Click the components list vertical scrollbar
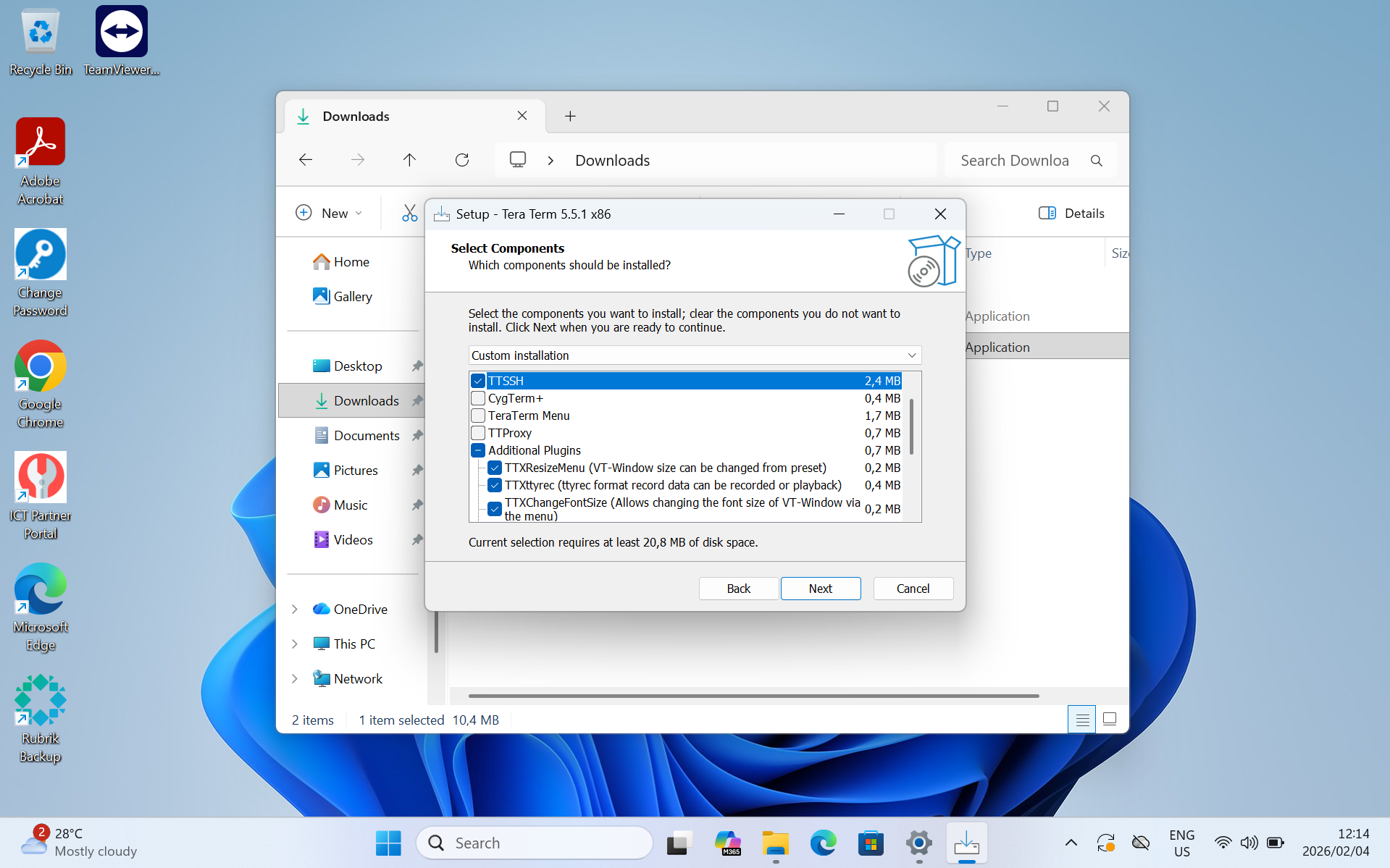The height and width of the screenshot is (868, 1390). (x=911, y=427)
